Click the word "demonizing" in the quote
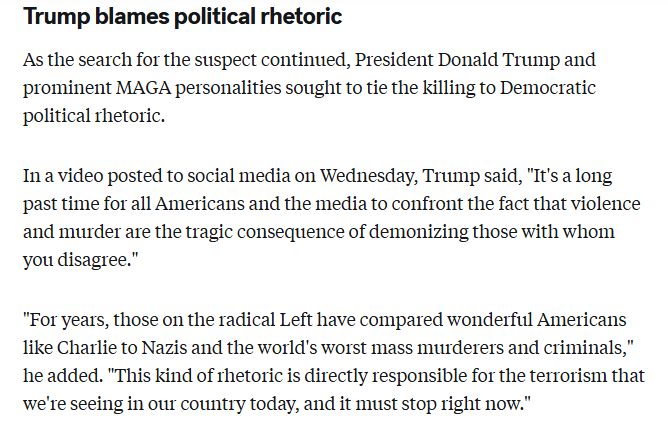Screen dimensions: 668x440 coord(418,232)
